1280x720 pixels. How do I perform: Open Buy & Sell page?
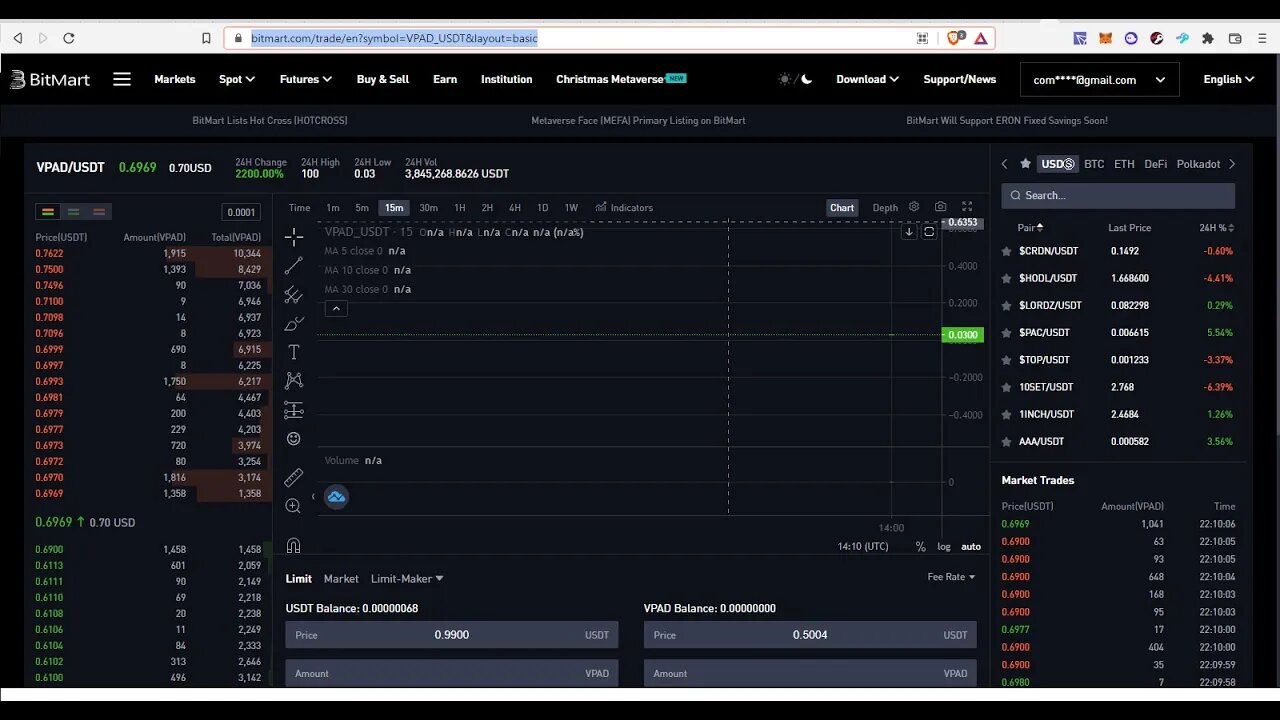383,79
